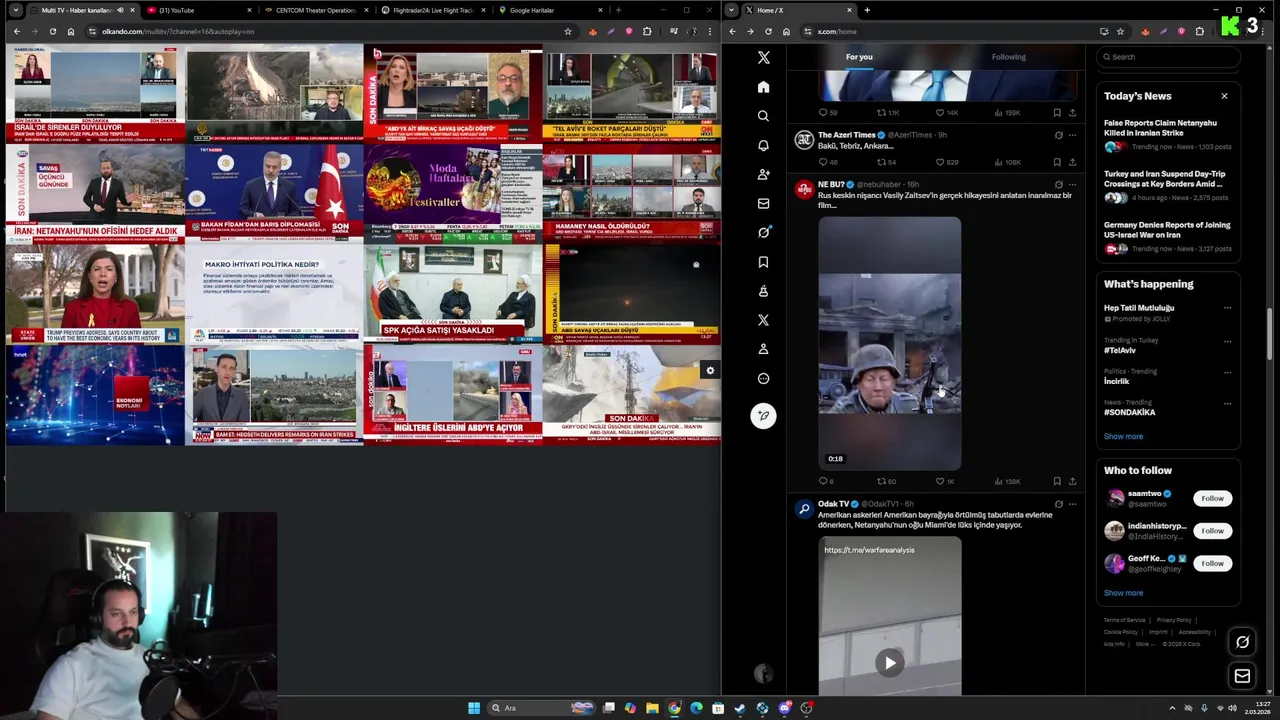
Task: Follow the indianhistoryp... account
Action: 1212,531
